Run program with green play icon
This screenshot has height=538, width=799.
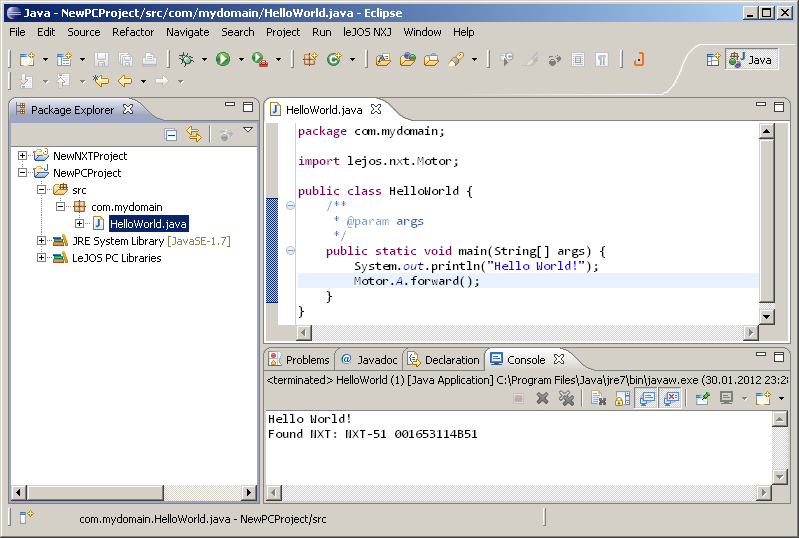coord(223,60)
